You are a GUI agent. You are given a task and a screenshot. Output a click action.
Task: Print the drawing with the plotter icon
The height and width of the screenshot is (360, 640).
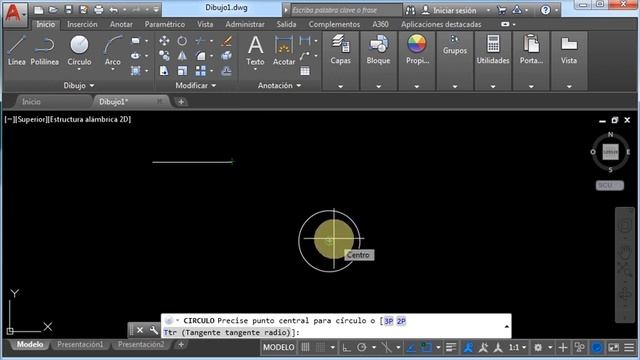pos(99,10)
